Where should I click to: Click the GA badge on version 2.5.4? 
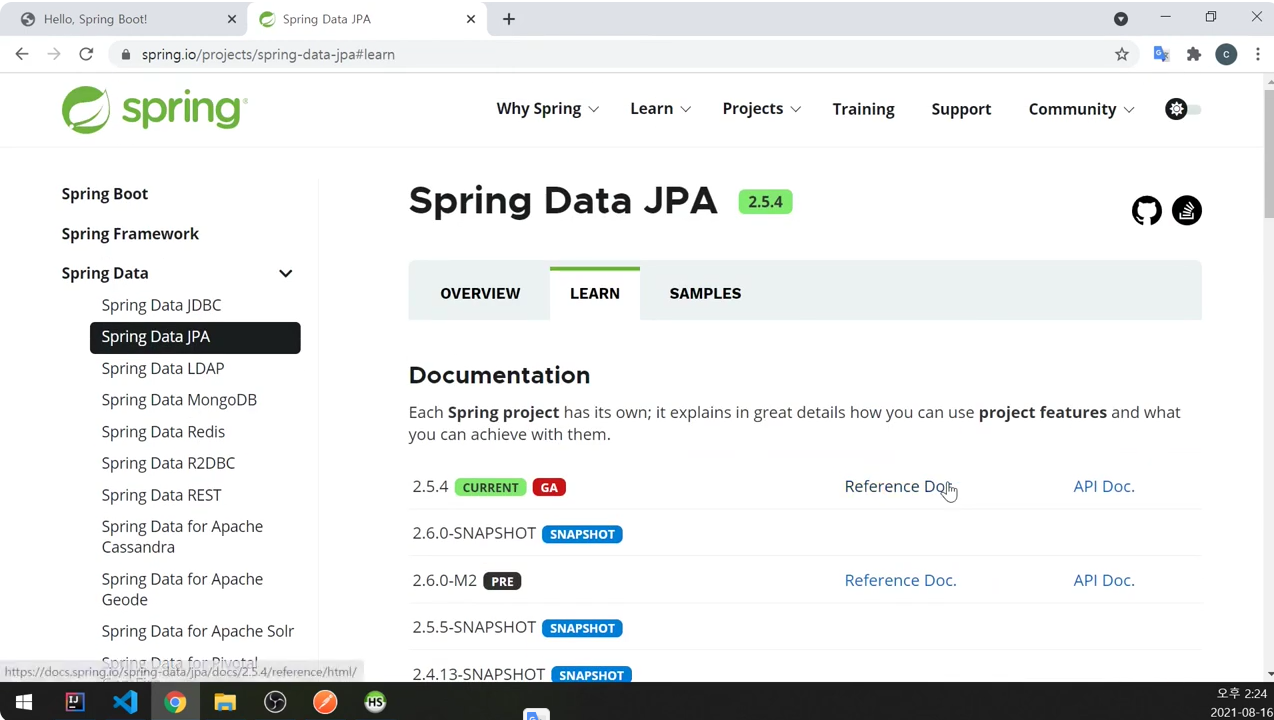point(549,487)
